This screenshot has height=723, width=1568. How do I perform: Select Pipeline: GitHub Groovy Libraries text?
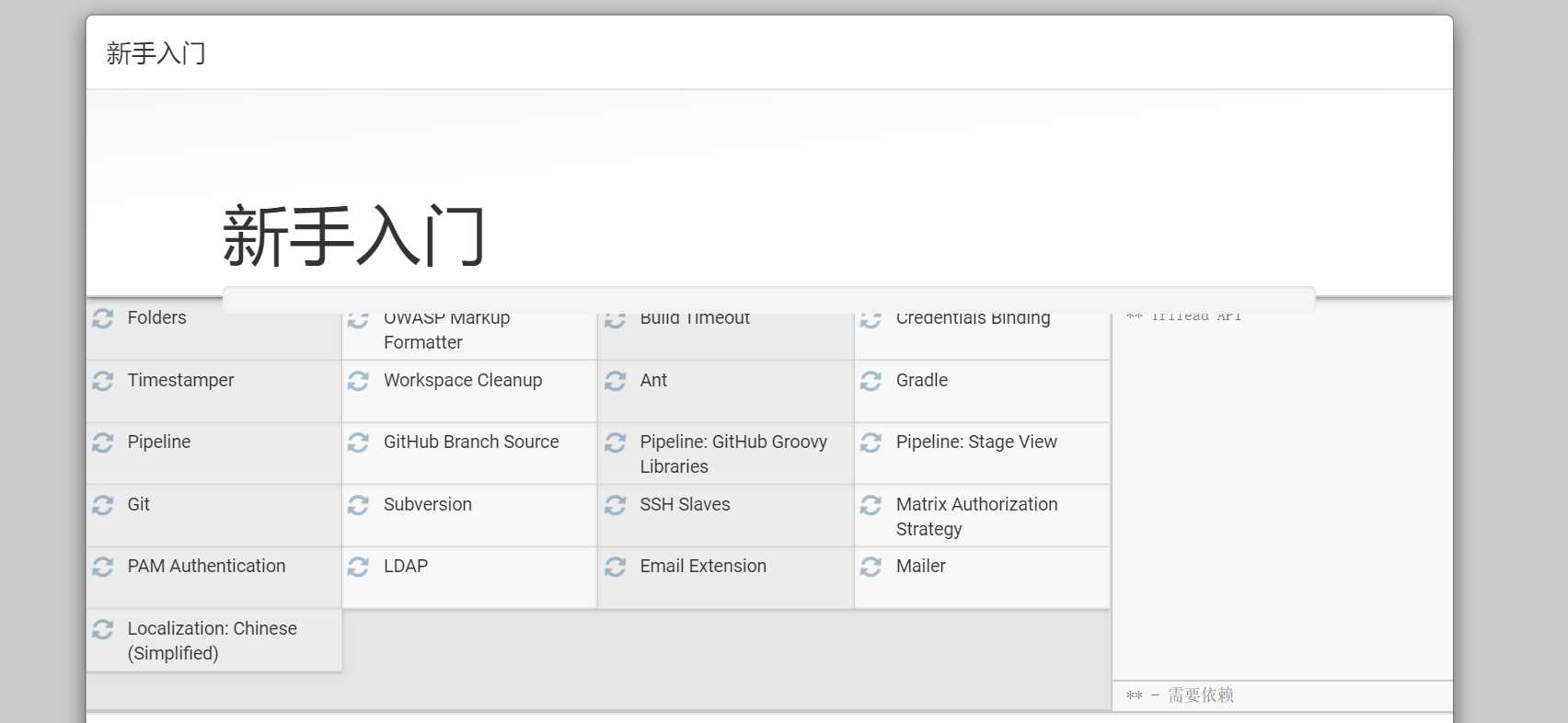point(733,454)
